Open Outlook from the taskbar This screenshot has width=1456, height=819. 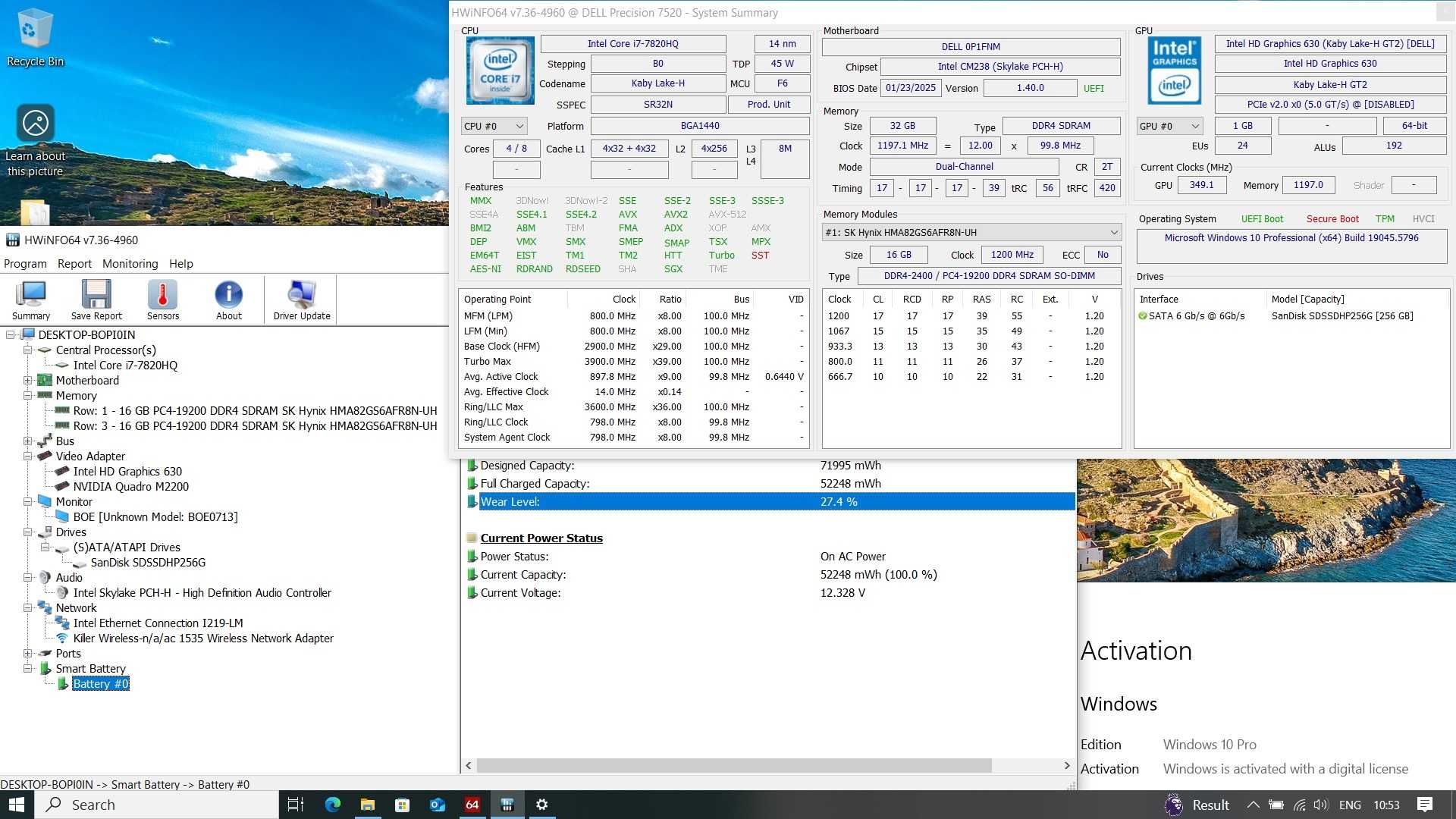(437, 805)
